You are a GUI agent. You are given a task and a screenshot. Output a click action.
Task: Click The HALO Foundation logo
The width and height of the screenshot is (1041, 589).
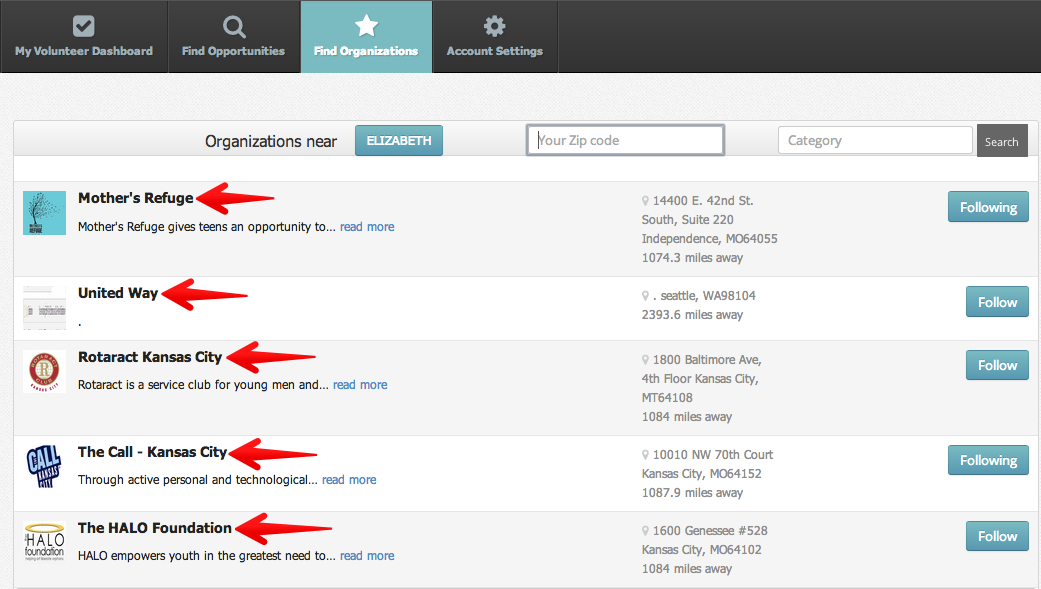(x=44, y=542)
